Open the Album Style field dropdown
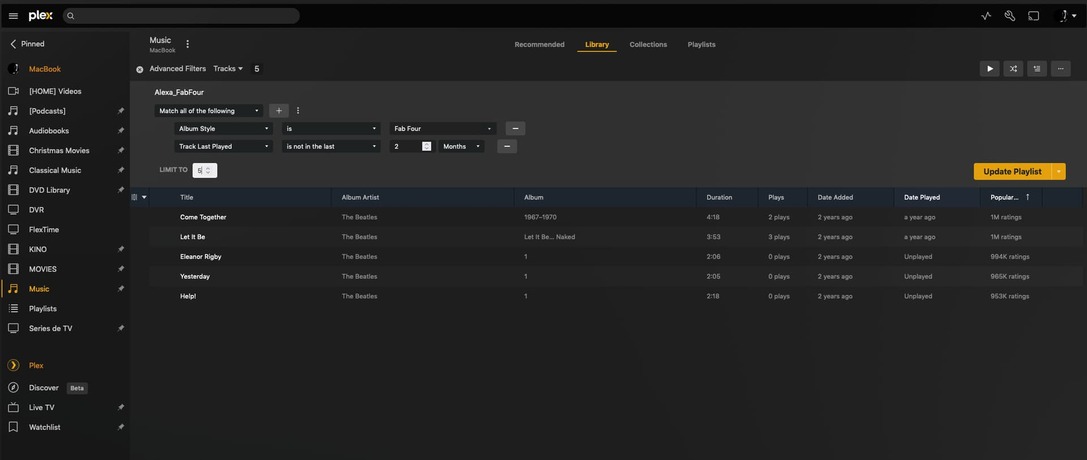Image resolution: width=1087 pixels, height=460 pixels. 223,129
